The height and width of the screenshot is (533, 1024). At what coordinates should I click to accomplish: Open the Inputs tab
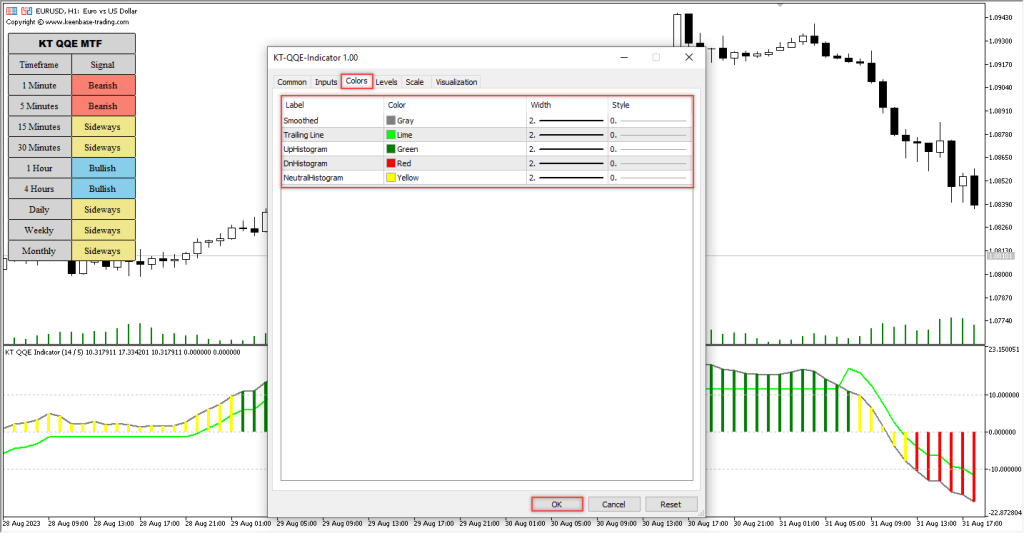326,82
